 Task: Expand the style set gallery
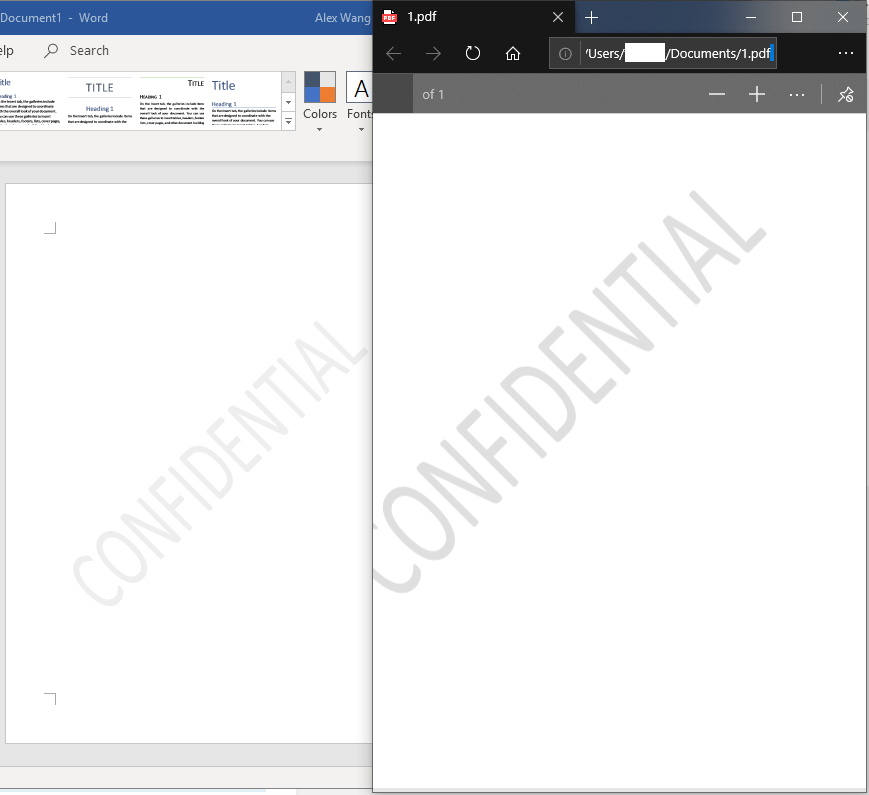pos(288,121)
